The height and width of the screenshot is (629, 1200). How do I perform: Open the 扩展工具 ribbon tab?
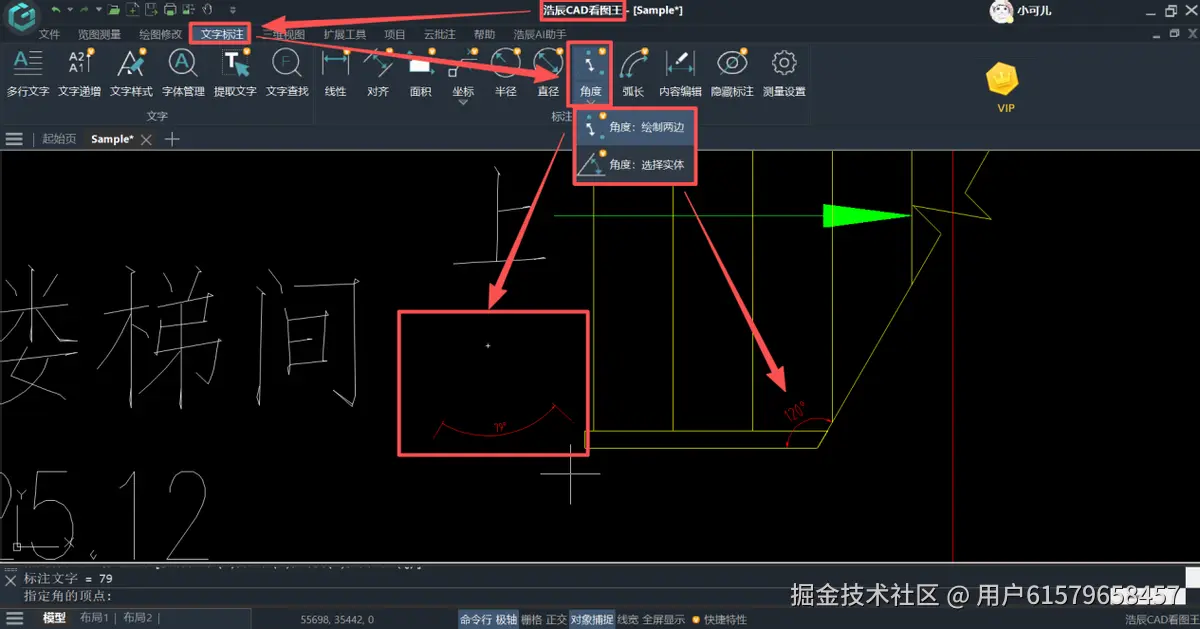tap(345, 34)
